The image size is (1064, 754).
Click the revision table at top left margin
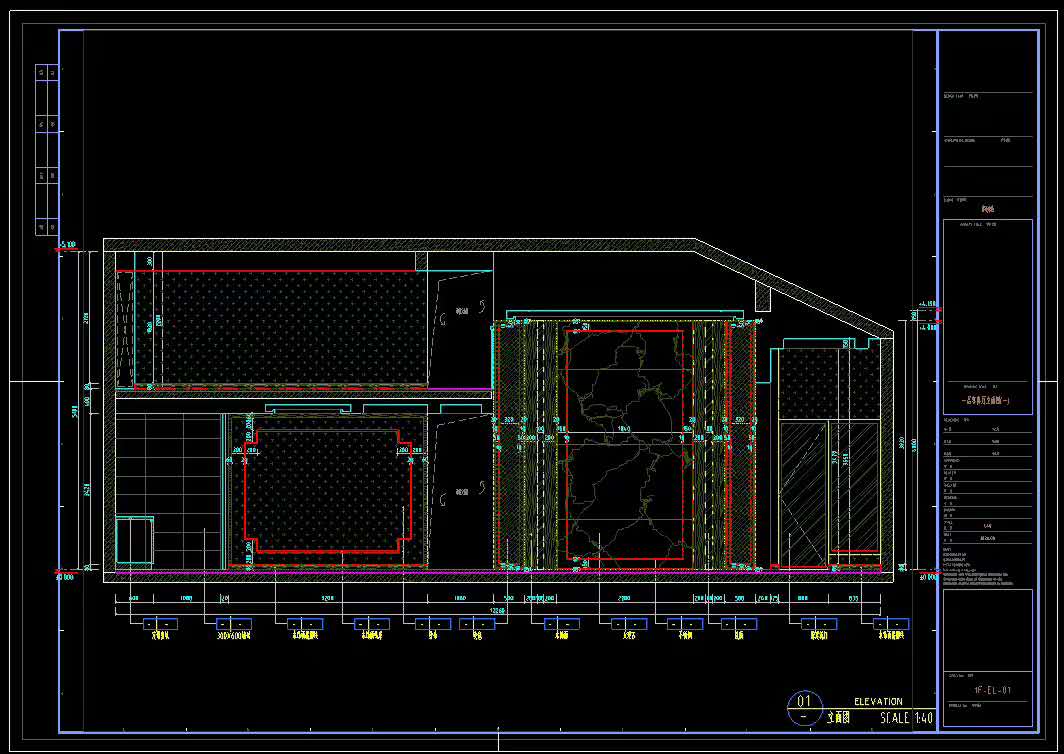pos(44,150)
